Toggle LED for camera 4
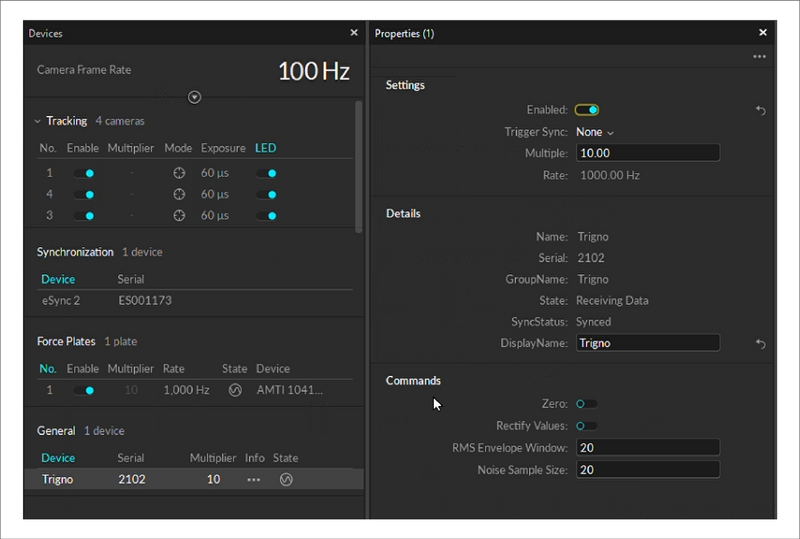Viewport: 800px width, 539px height. [266, 194]
